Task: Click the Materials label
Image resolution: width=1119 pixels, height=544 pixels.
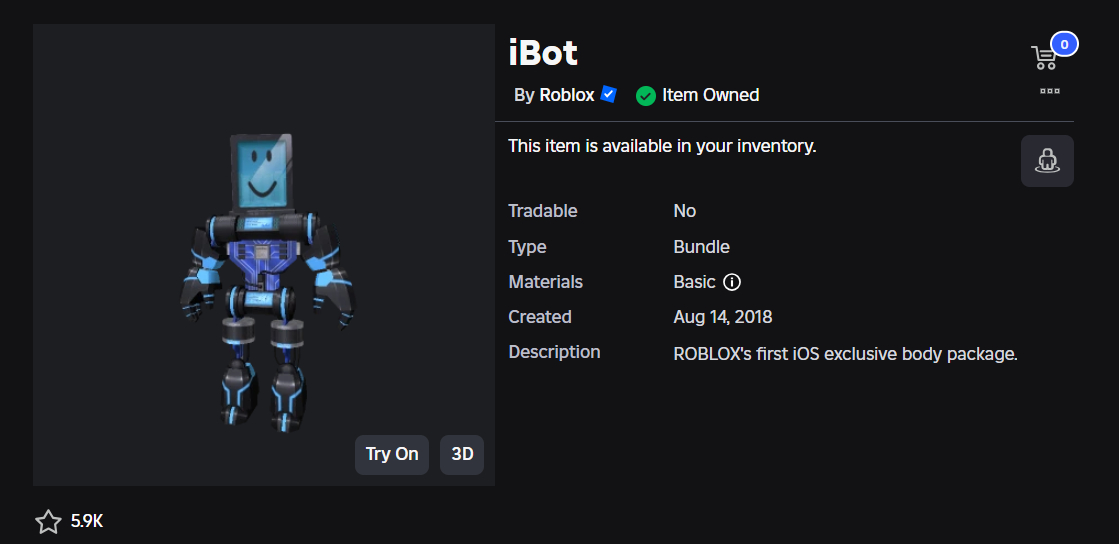Action: point(545,282)
